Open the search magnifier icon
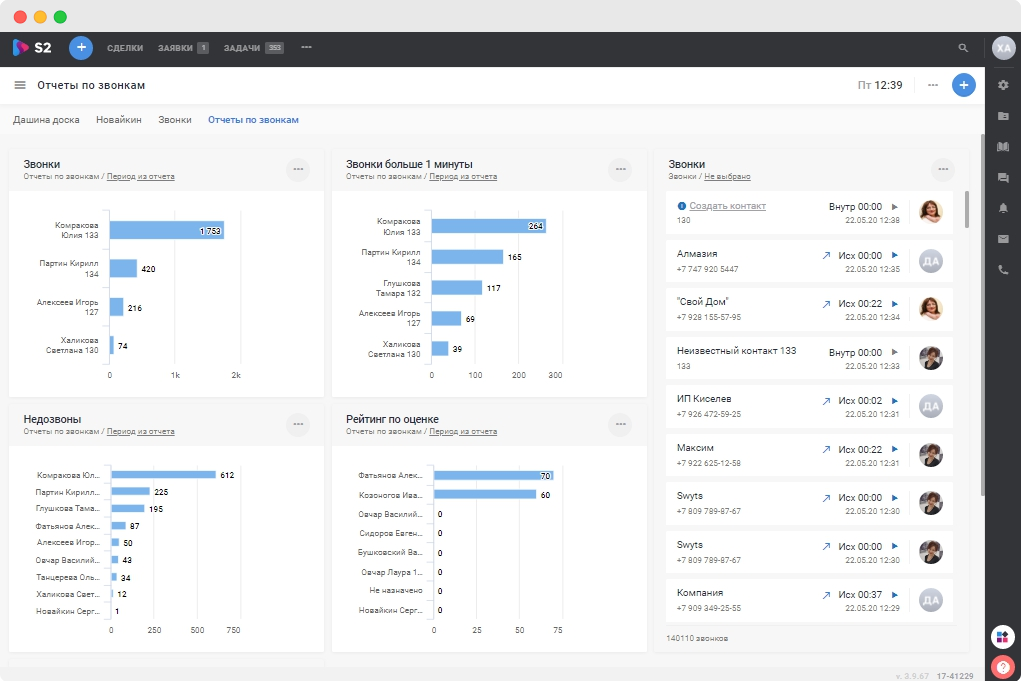 963,48
